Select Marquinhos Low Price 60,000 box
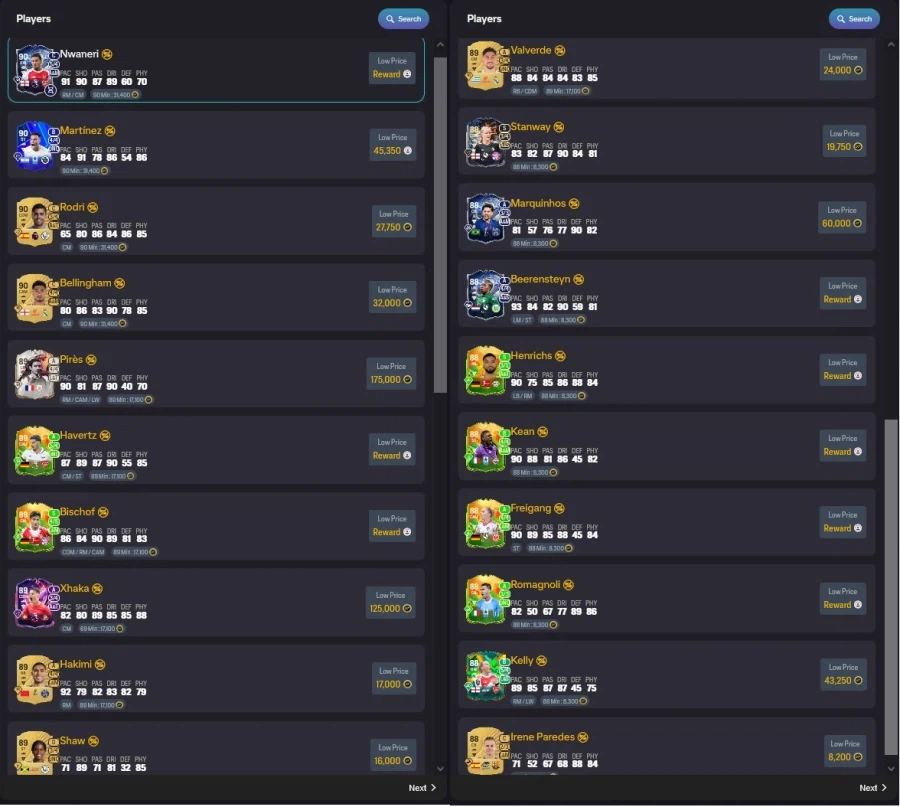 [x=842, y=218]
